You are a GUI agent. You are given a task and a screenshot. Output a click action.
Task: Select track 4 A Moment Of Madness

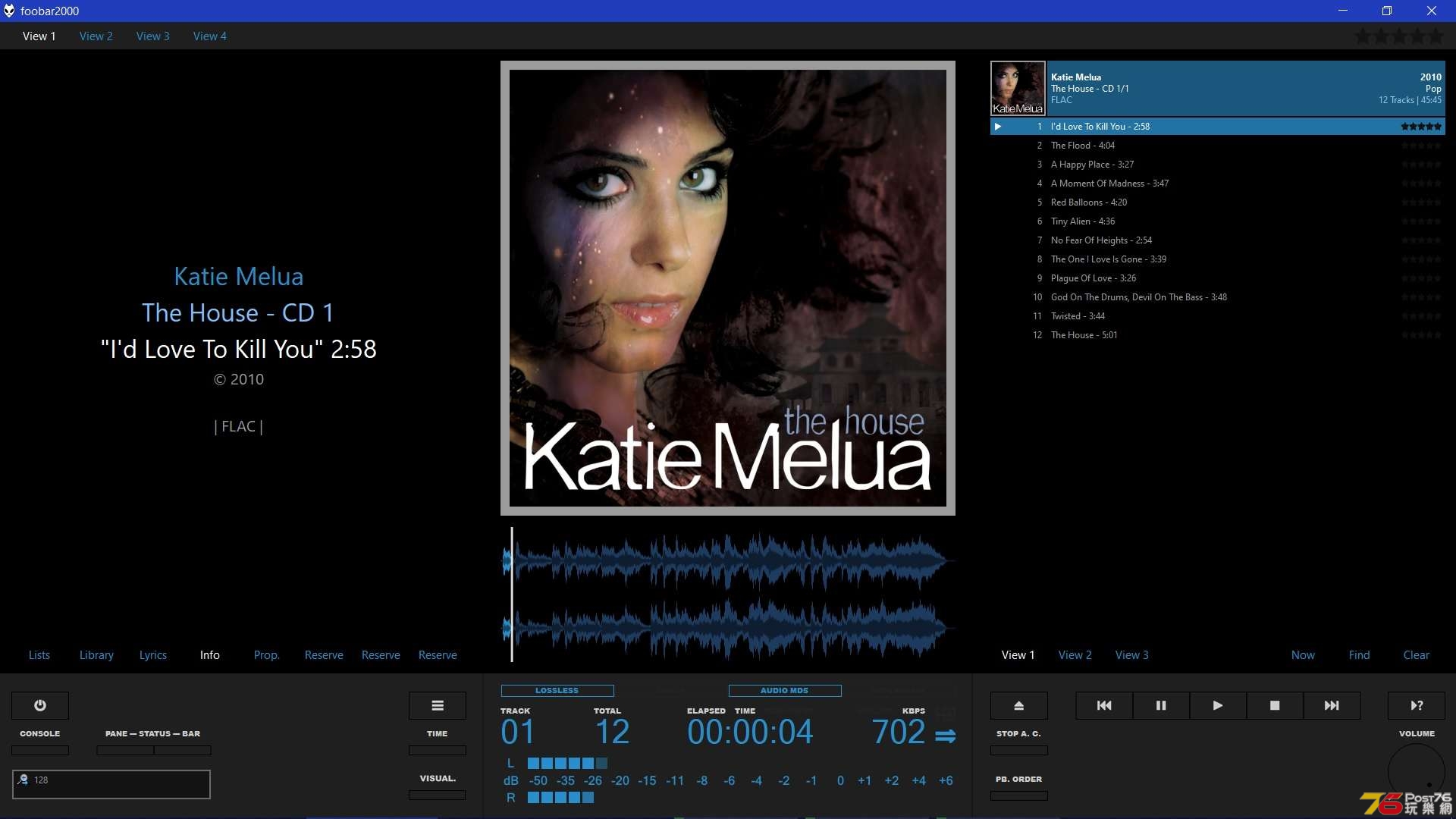(1218, 184)
